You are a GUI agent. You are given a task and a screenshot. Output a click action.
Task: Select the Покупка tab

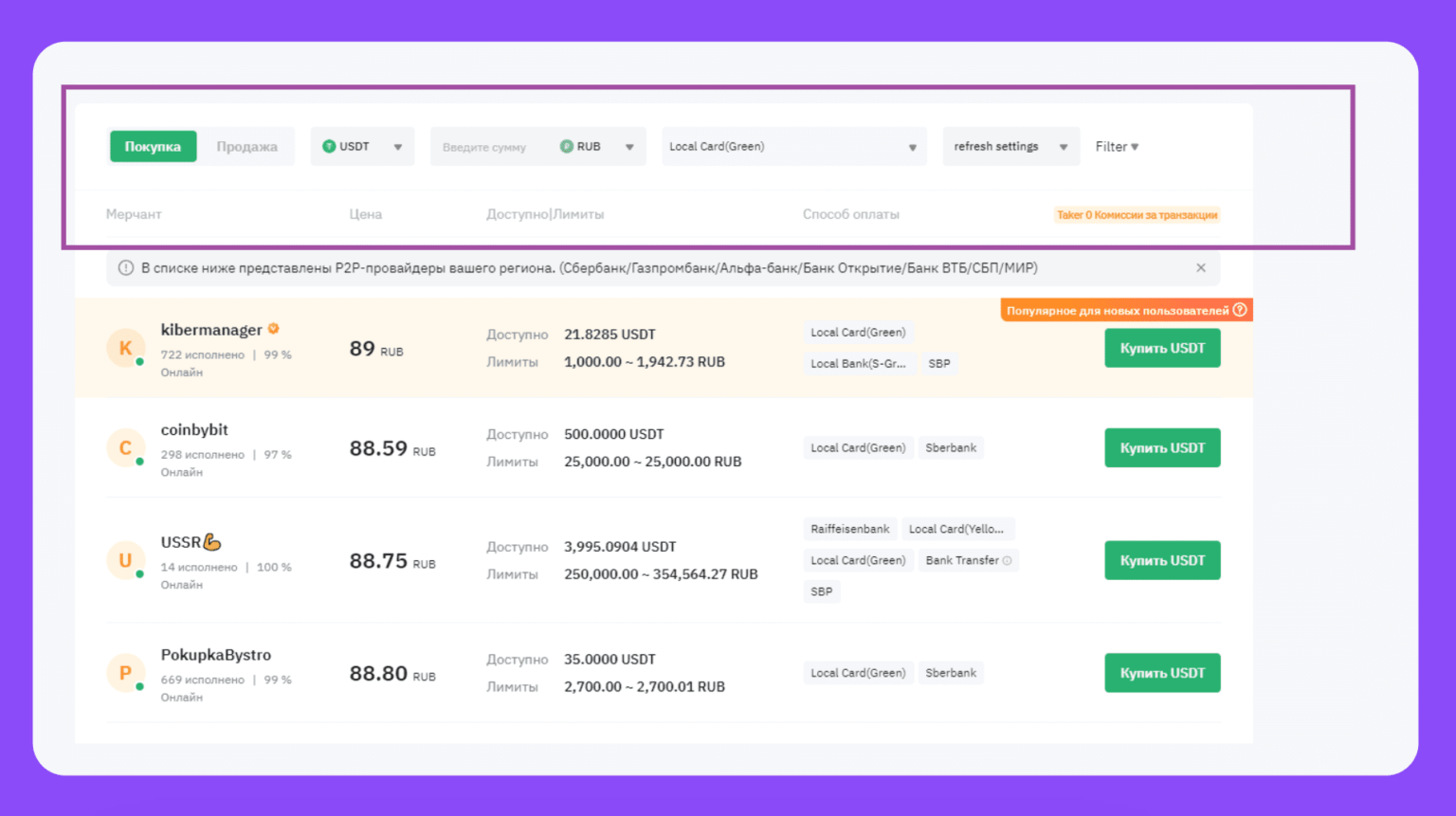153,146
